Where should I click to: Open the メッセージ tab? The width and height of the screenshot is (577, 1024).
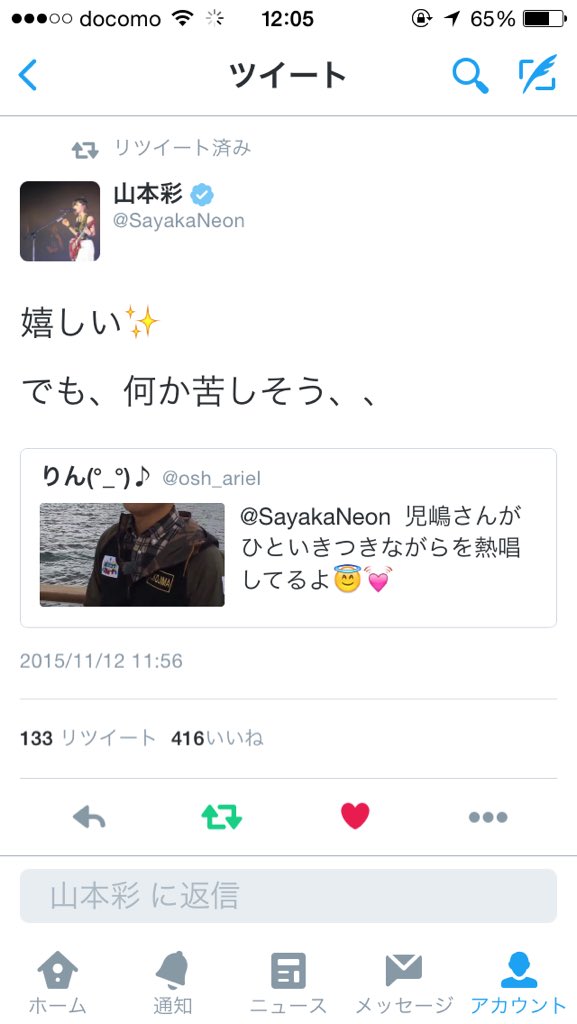[x=403, y=983]
